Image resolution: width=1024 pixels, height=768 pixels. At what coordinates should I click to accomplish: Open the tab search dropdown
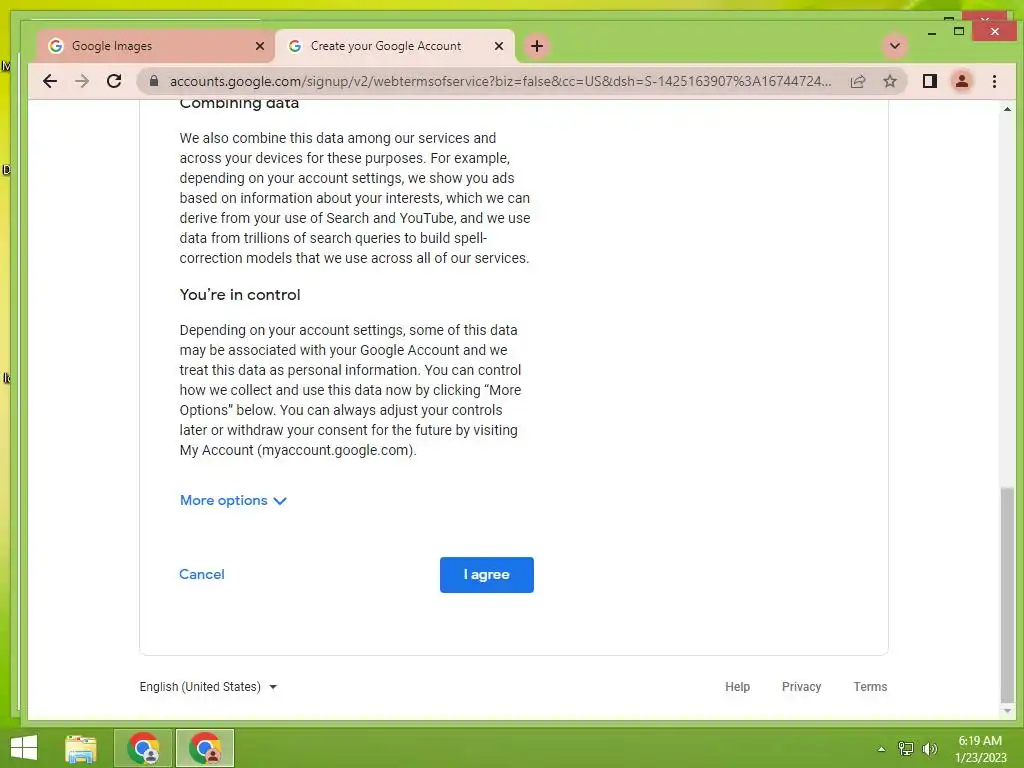coord(895,46)
